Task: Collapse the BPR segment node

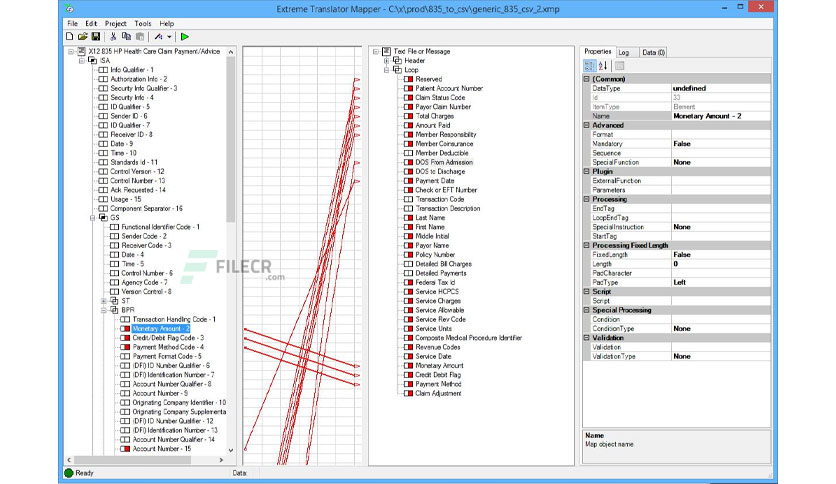Action: [x=103, y=310]
